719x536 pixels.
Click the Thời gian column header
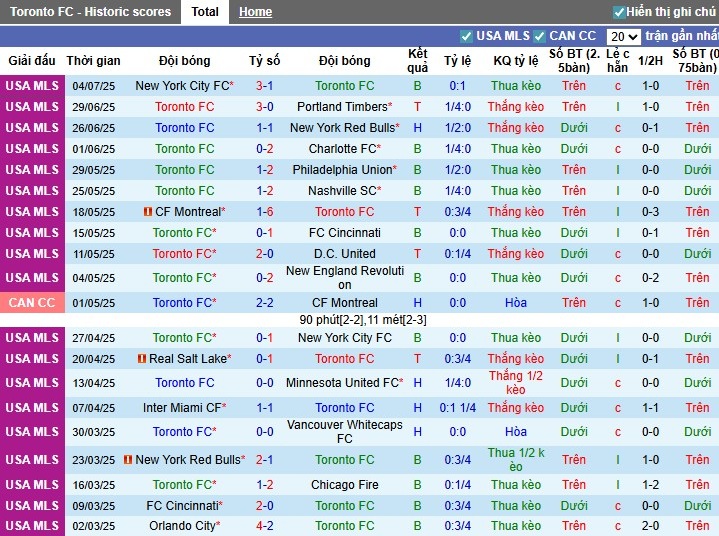(x=94, y=61)
